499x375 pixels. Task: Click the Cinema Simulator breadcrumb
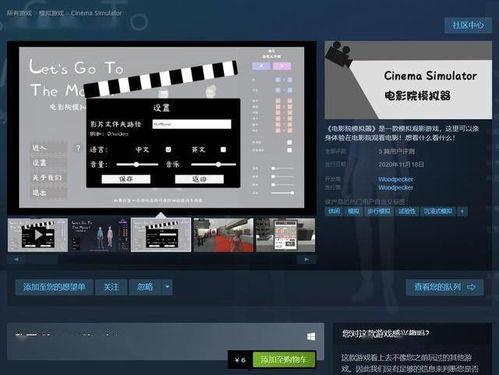(96, 13)
